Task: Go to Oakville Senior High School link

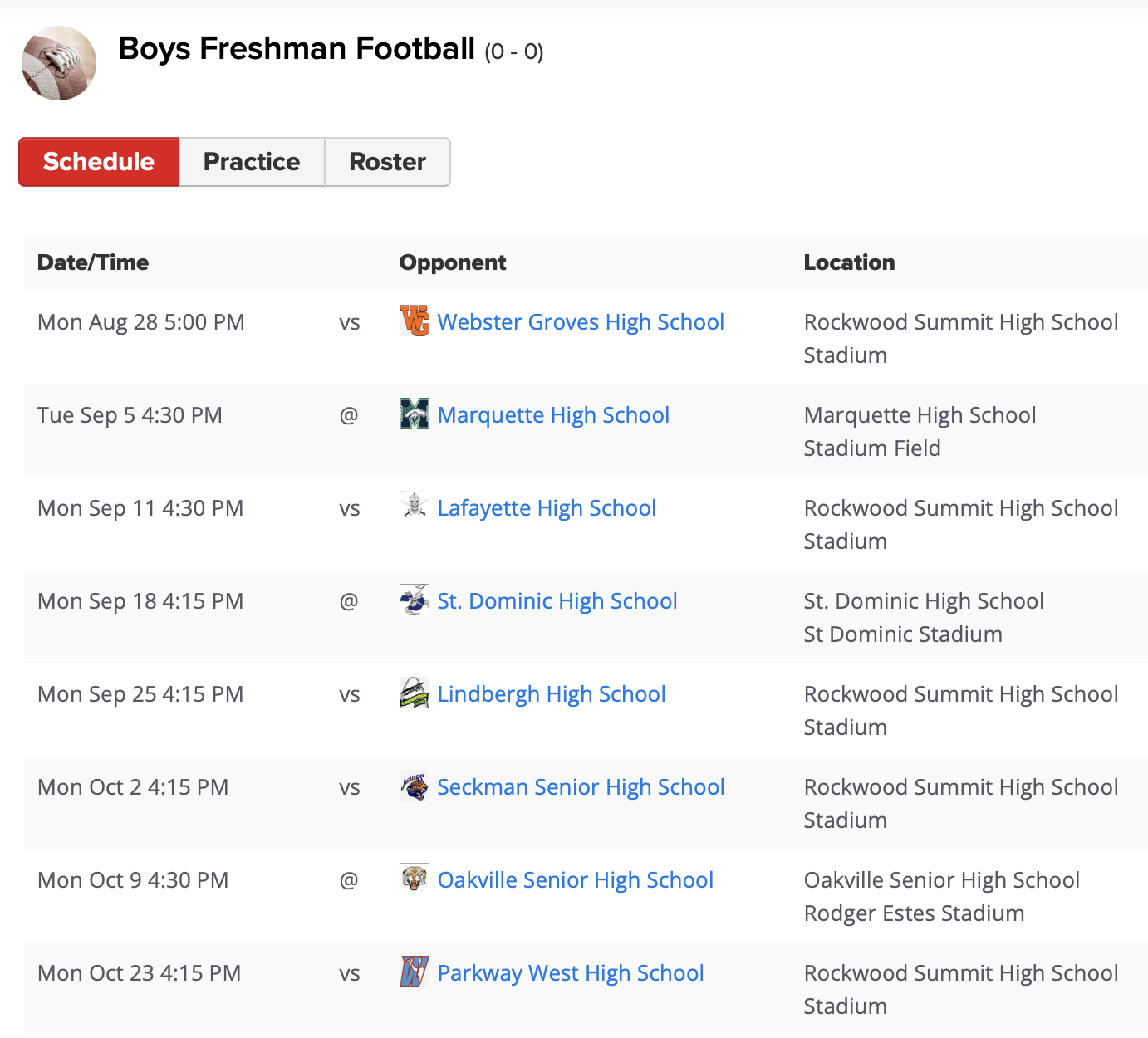Action: pos(576,880)
